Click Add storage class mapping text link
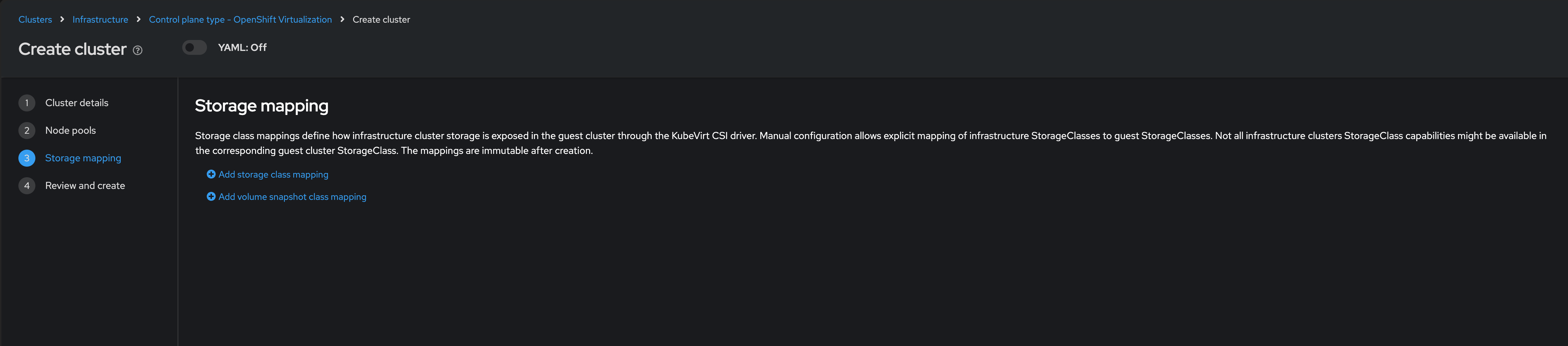Screen dimensions: 1568x346 pos(273,174)
